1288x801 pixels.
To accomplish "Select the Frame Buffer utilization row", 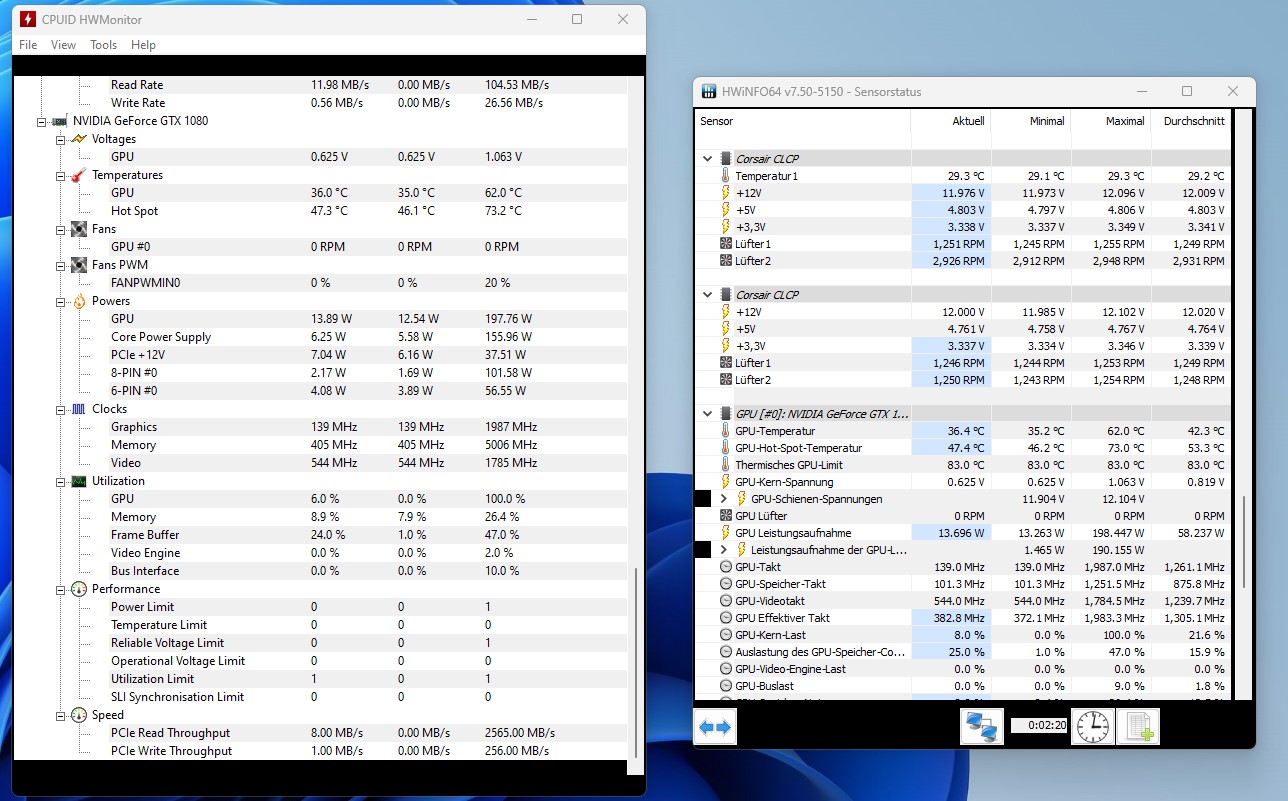I will (367, 535).
